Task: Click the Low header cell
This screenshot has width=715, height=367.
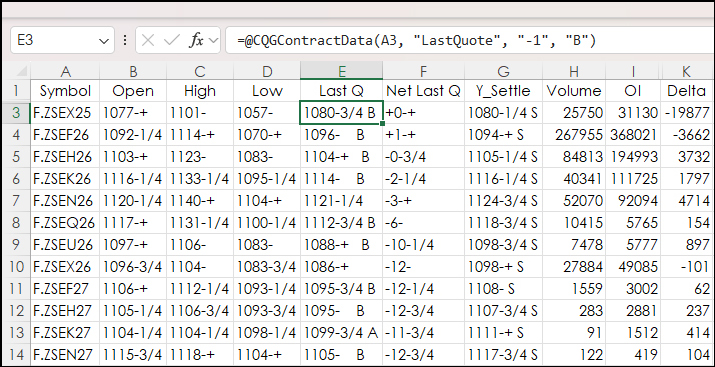Action: (267, 91)
